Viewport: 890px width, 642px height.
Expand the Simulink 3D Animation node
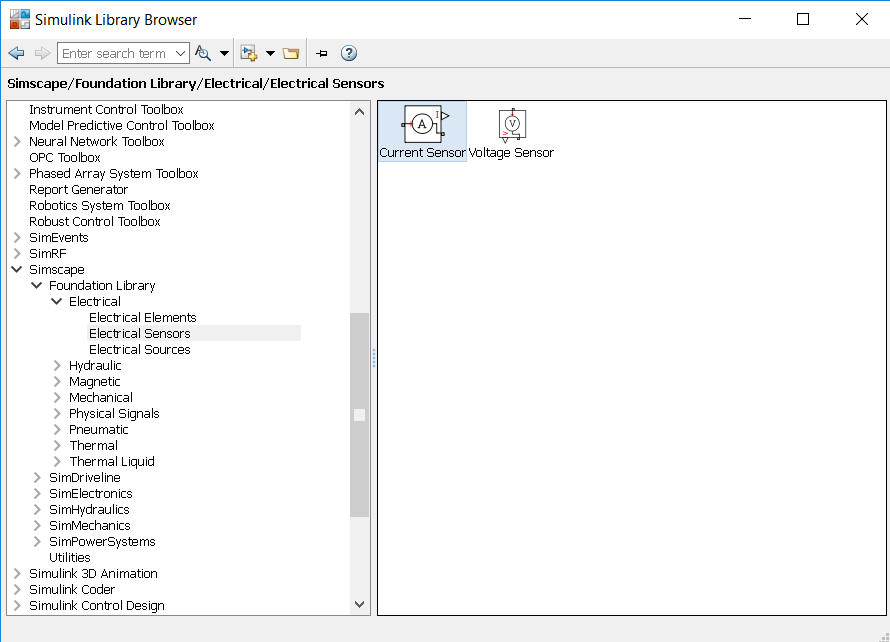point(17,573)
